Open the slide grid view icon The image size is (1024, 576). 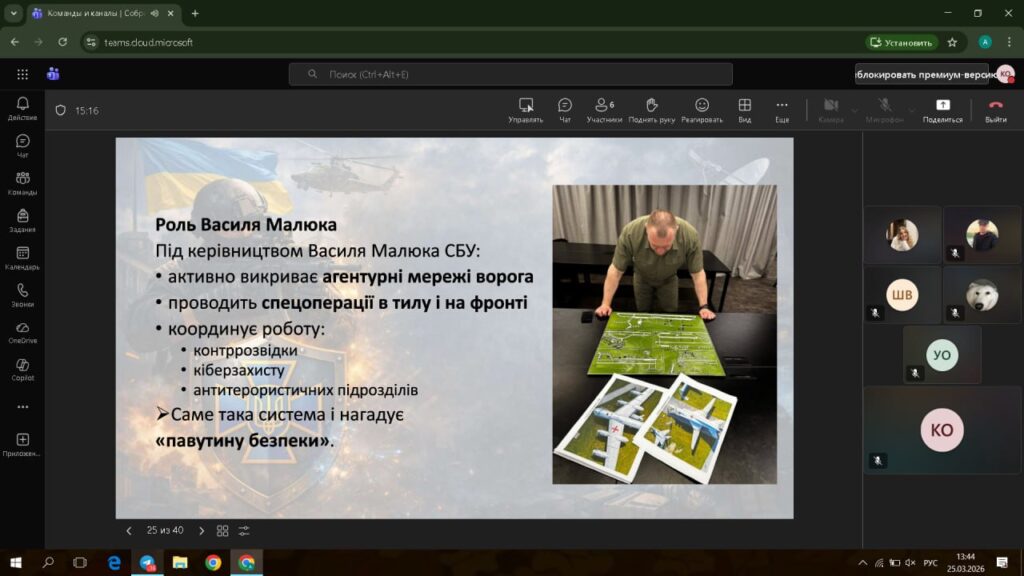tap(222, 531)
